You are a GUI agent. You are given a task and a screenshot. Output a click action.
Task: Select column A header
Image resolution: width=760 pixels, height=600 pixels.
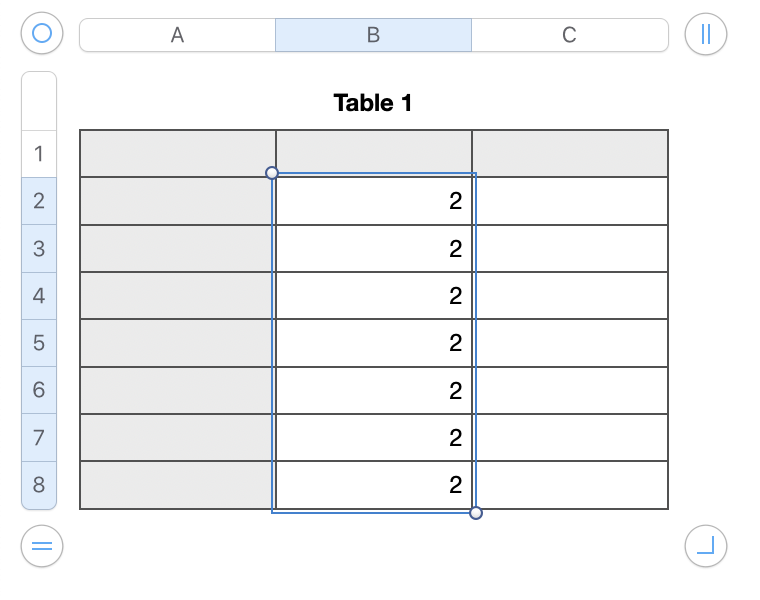click(x=177, y=35)
